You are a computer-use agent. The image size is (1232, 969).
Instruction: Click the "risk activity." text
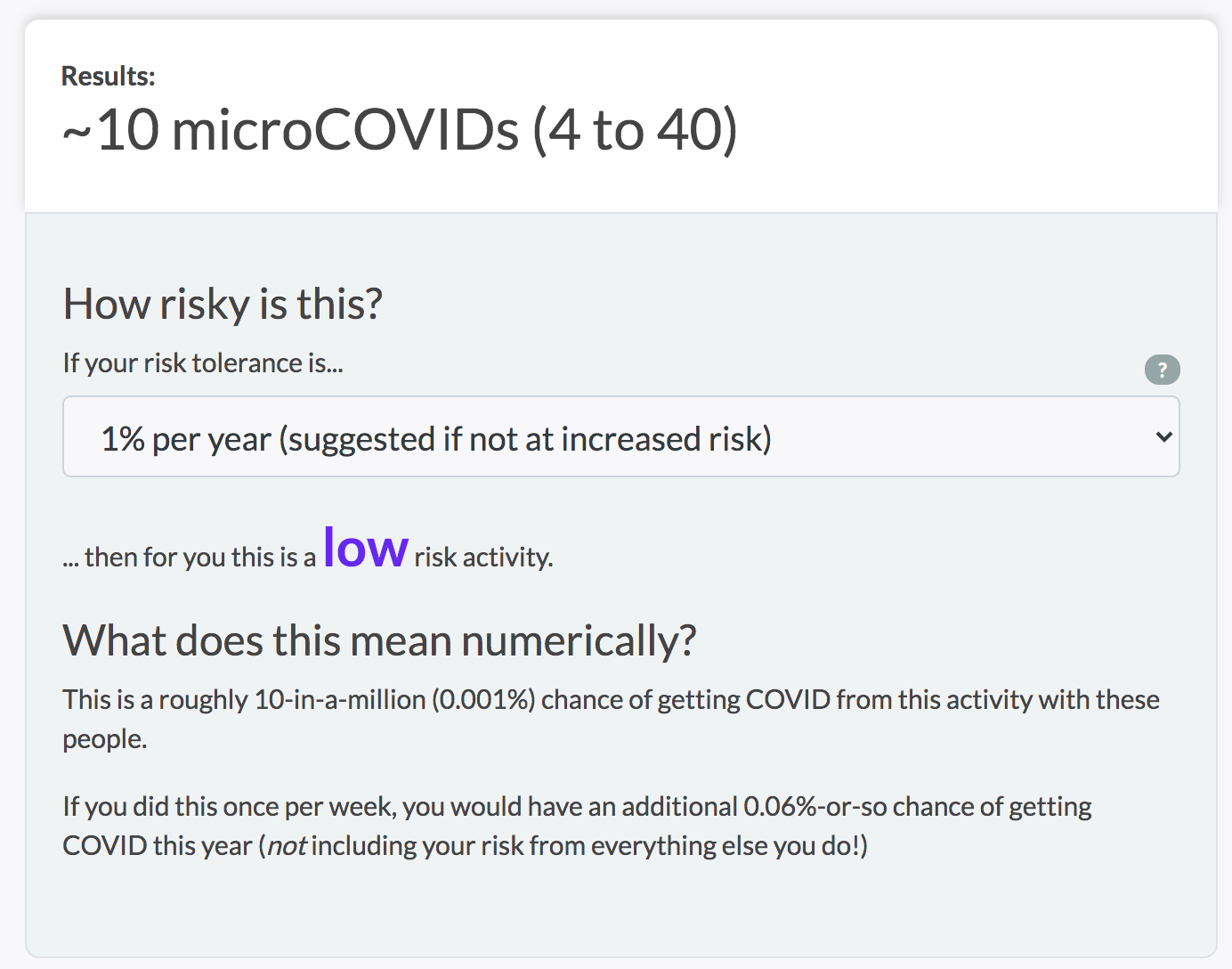pos(483,558)
